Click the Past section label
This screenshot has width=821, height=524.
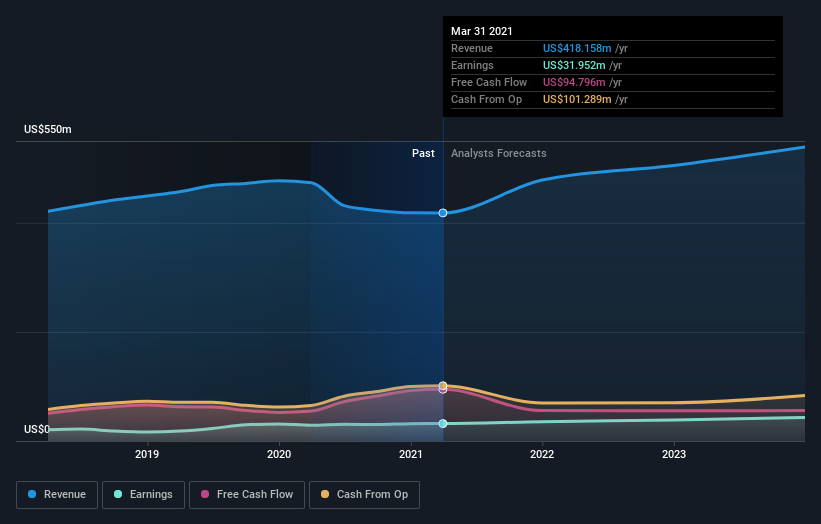coord(423,153)
